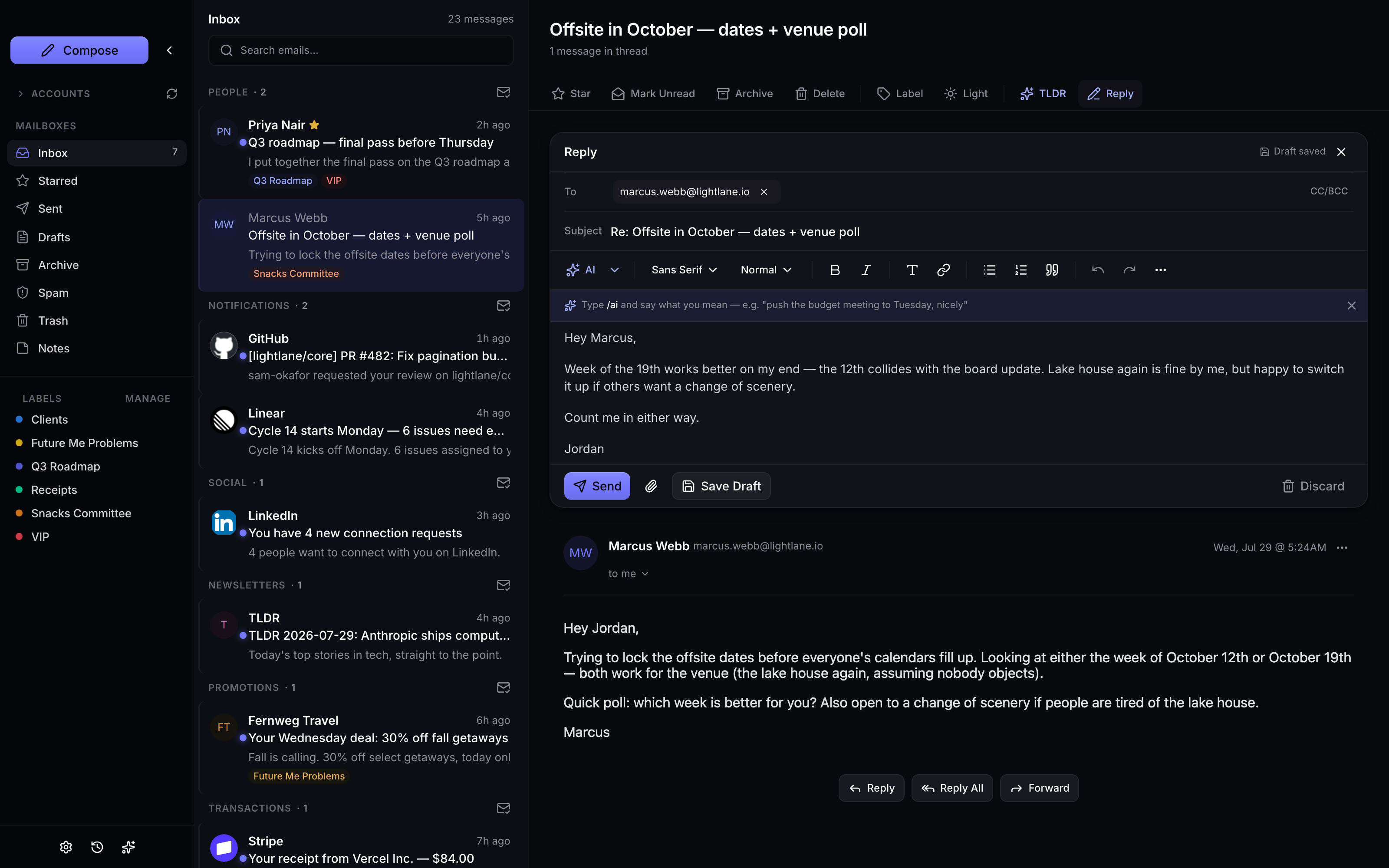Select the Clients label

pyautogui.click(x=49, y=420)
